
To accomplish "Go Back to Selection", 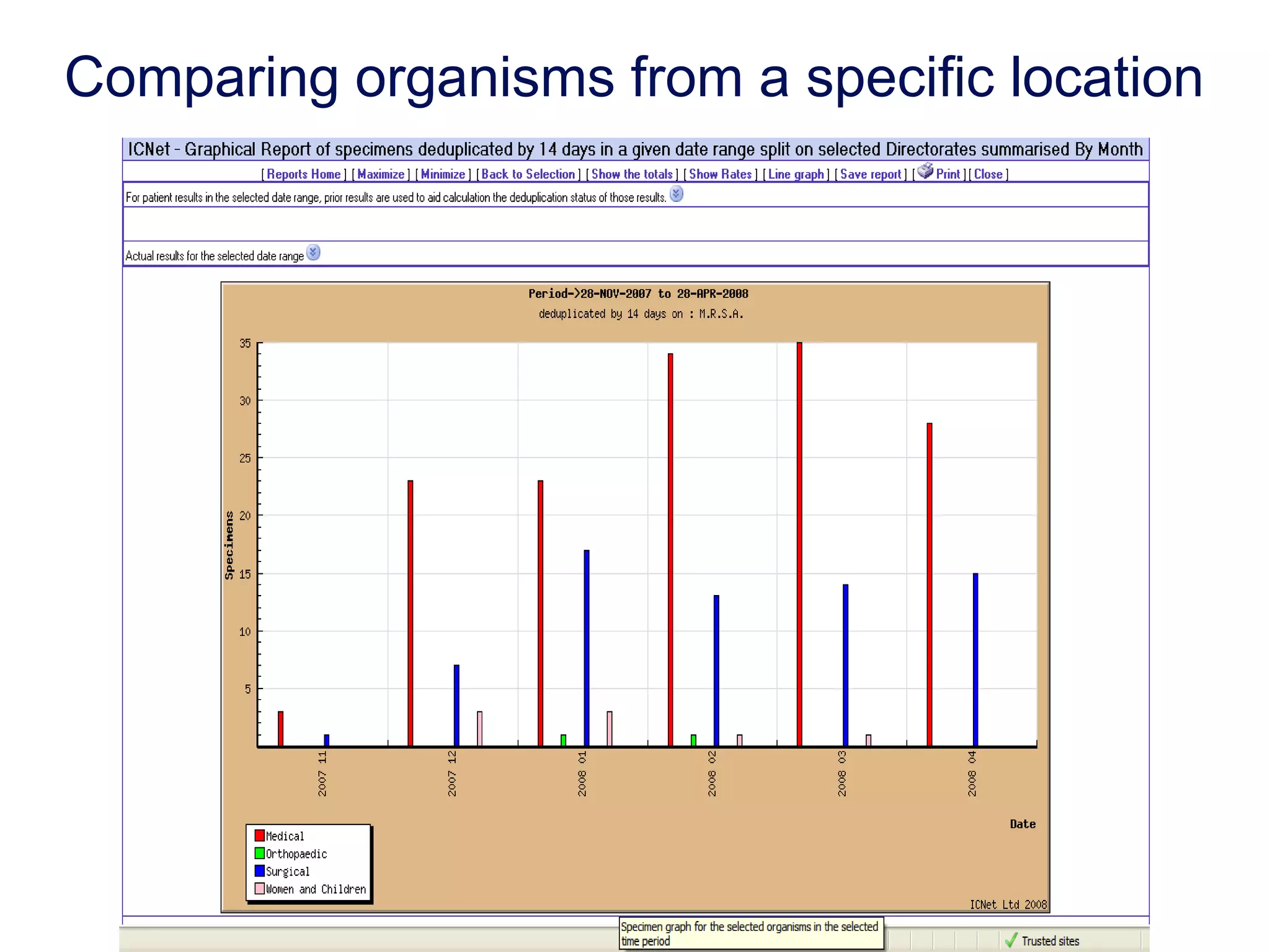I will 528,174.
